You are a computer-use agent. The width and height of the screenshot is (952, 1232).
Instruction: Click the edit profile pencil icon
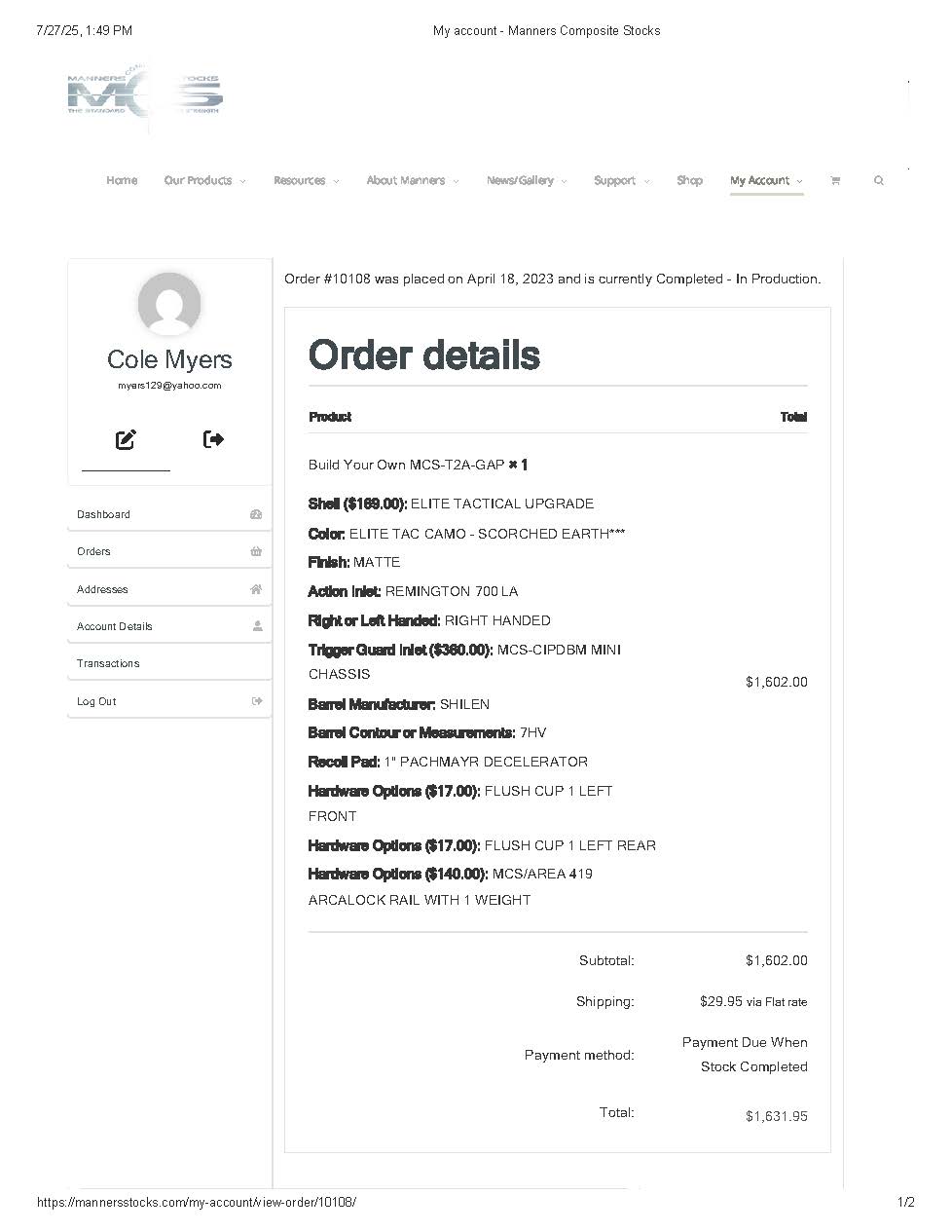coord(126,440)
